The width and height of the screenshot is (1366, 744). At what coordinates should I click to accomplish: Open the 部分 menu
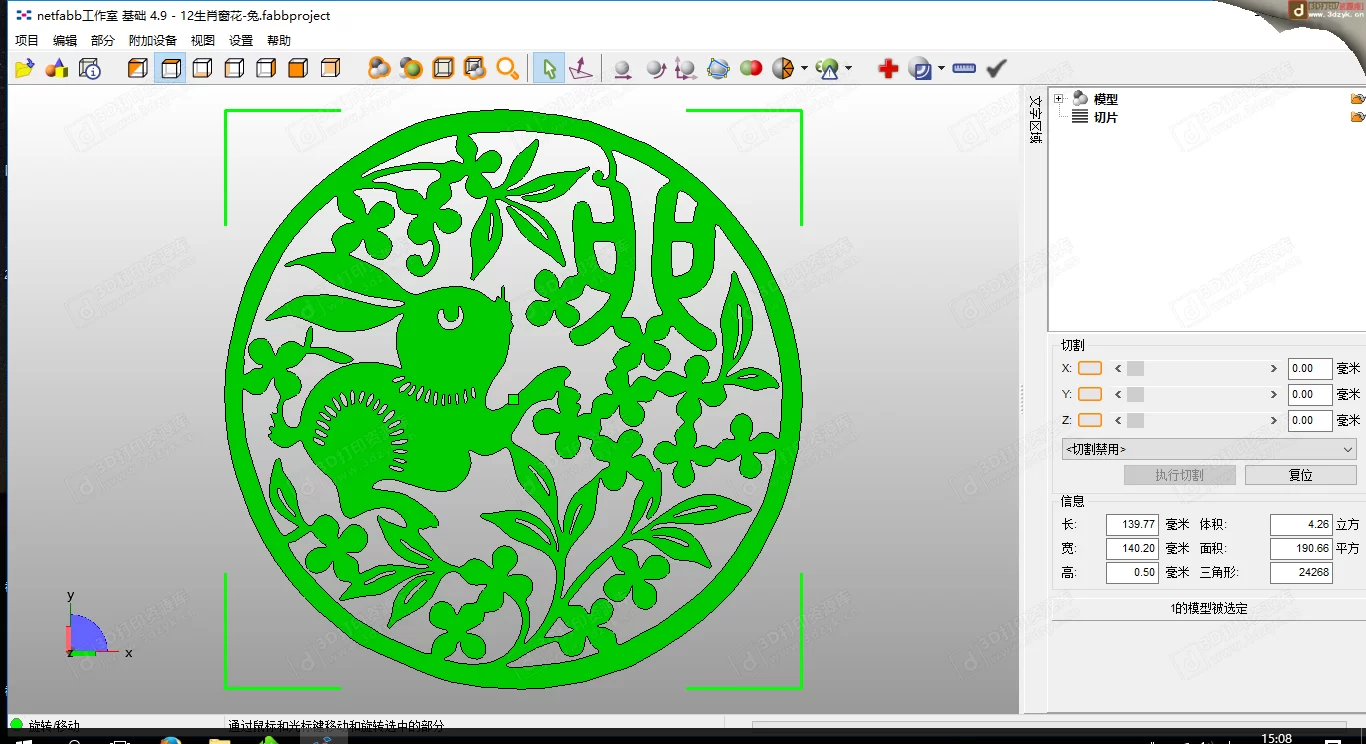point(103,41)
